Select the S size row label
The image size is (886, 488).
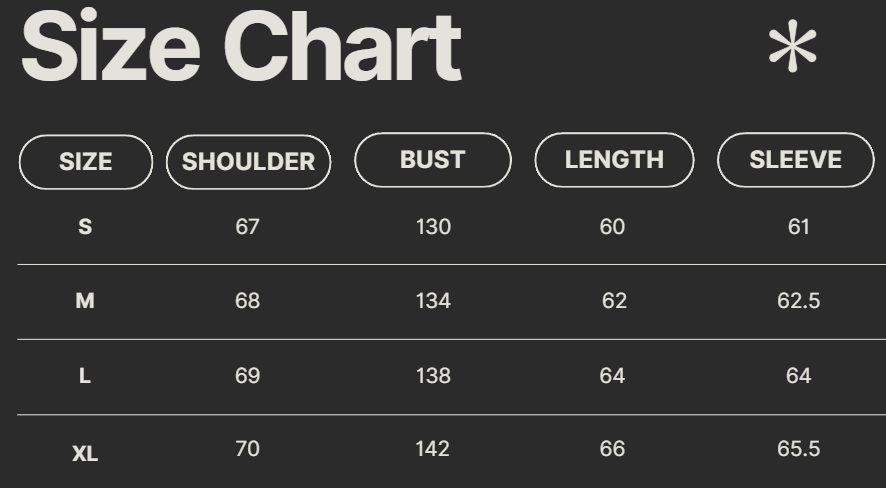point(85,227)
